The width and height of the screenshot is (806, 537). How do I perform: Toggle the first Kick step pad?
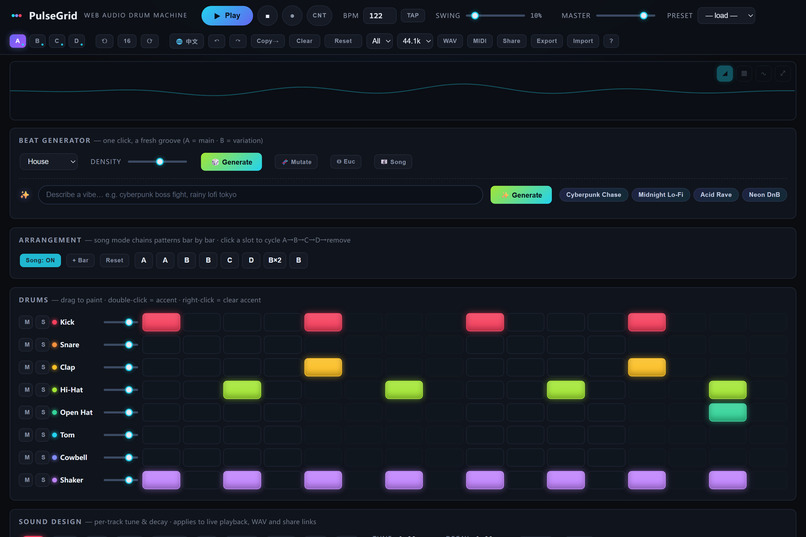[161, 322]
